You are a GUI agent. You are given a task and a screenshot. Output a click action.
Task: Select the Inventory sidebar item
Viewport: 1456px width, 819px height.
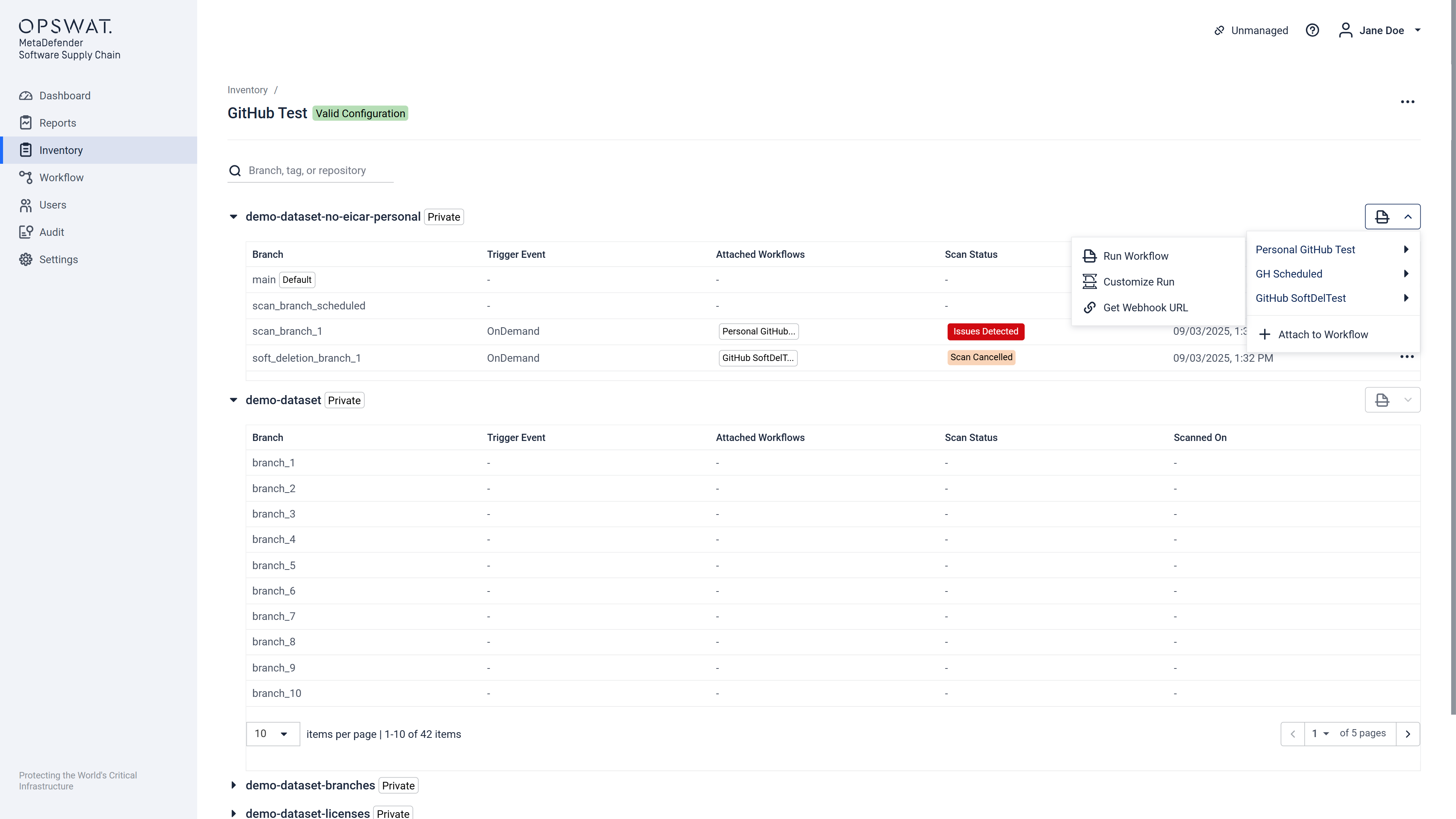(99, 151)
